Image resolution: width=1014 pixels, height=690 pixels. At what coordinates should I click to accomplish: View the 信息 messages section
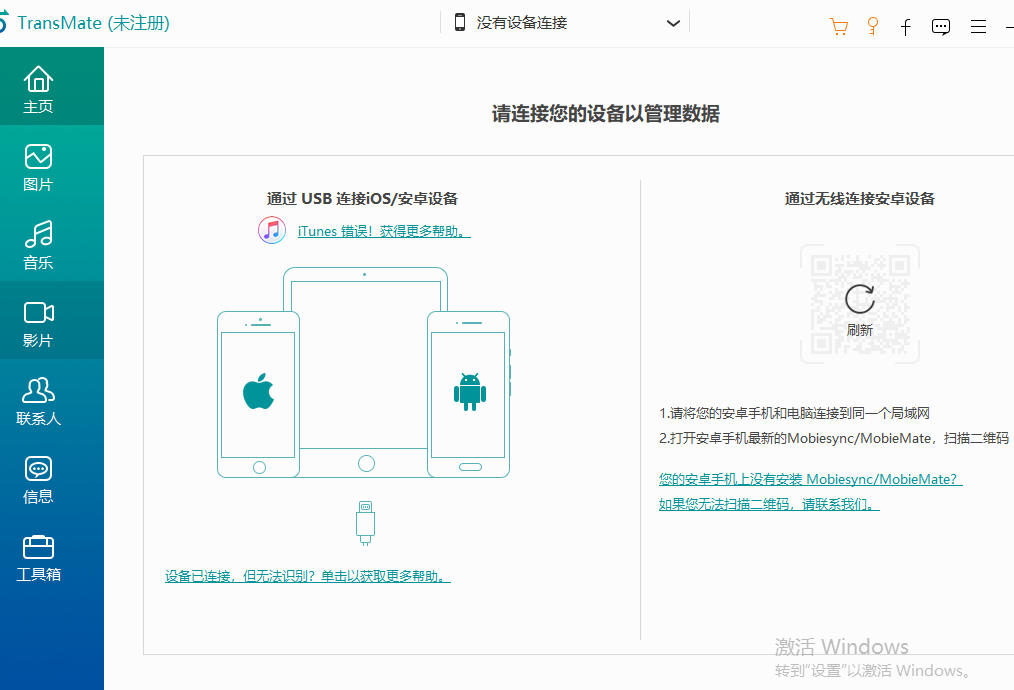[x=38, y=479]
